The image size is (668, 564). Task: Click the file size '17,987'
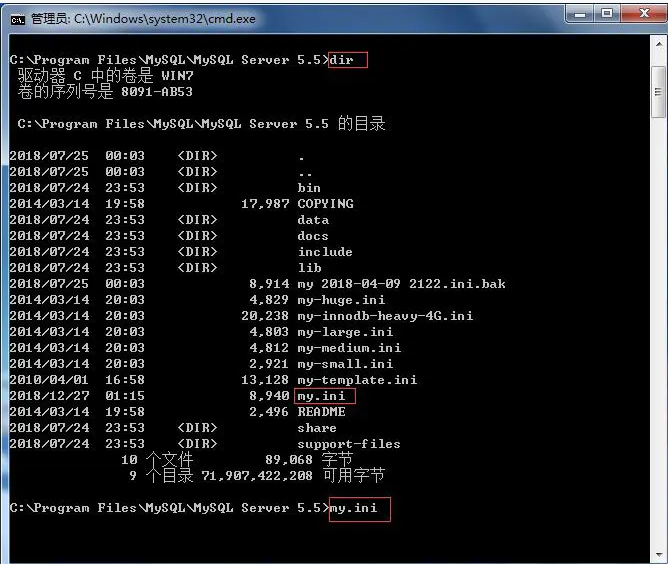[x=265, y=204]
